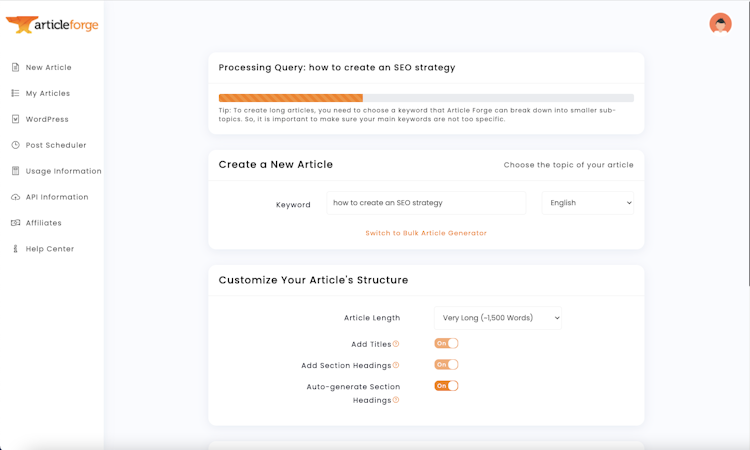750x450 pixels.
Task: Open the user avatar profile menu
Action: [x=720, y=24]
